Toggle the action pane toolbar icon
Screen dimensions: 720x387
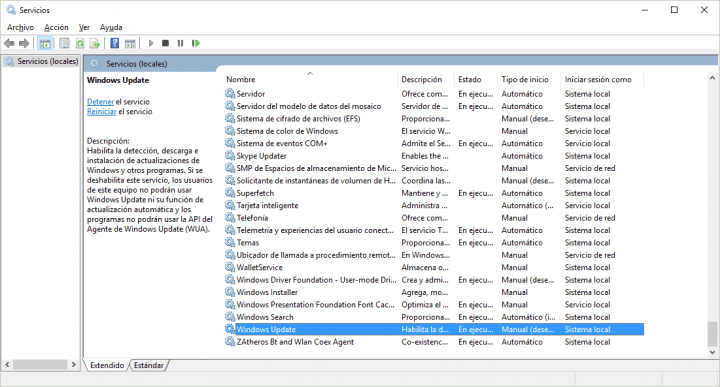tap(130, 43)
